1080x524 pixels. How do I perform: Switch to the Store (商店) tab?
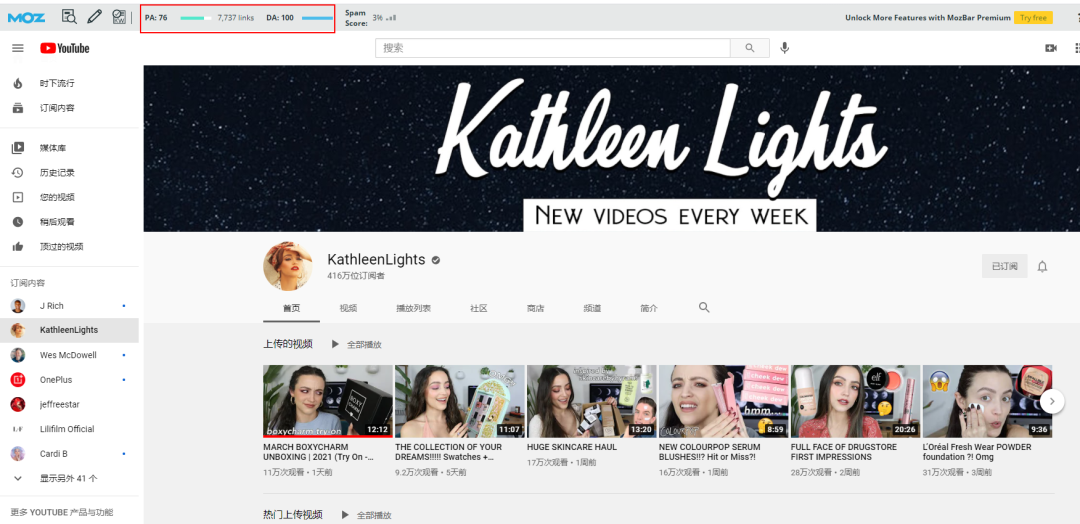[535, 308]
